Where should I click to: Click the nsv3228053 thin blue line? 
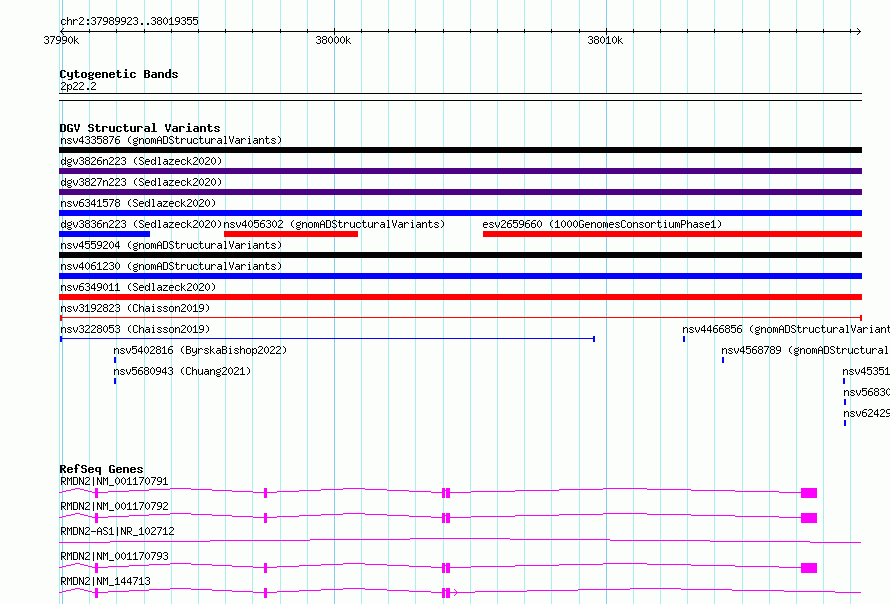point(328,339)
